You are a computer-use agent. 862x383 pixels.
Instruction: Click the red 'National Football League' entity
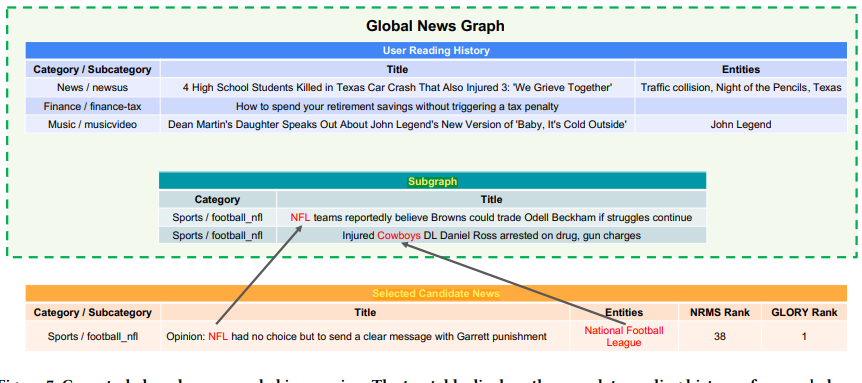[x=623, y=336]
